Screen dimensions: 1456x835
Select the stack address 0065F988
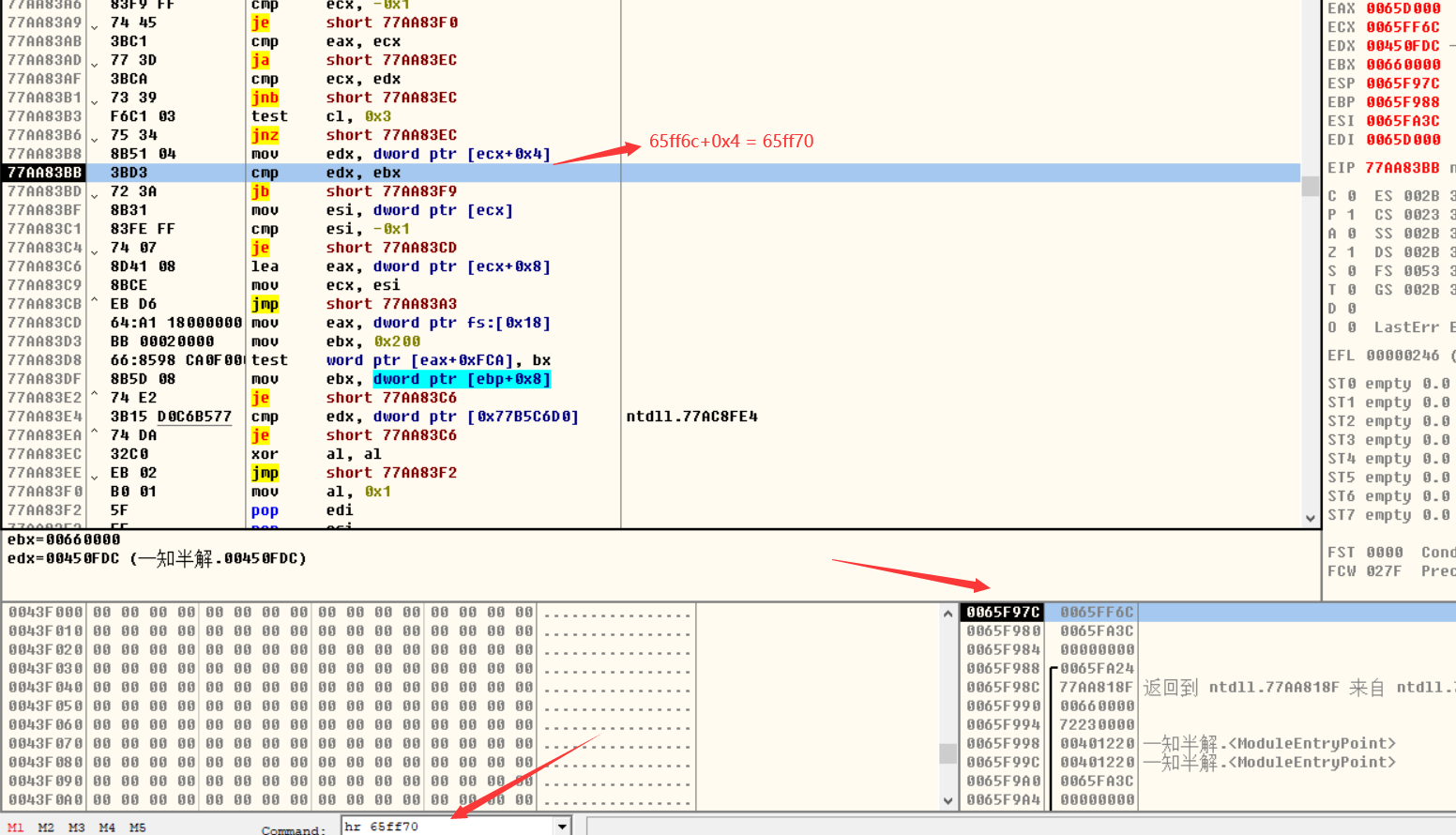tap(1003, 668)
